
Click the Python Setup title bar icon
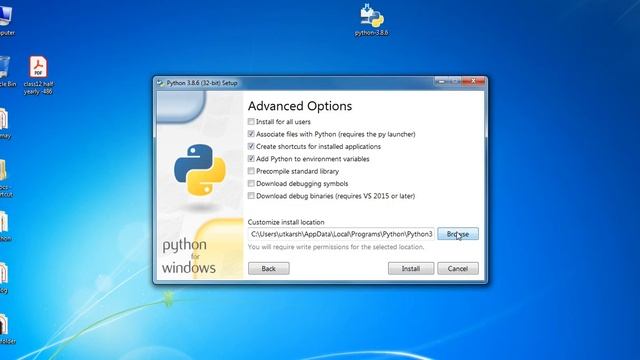[160, 83]
